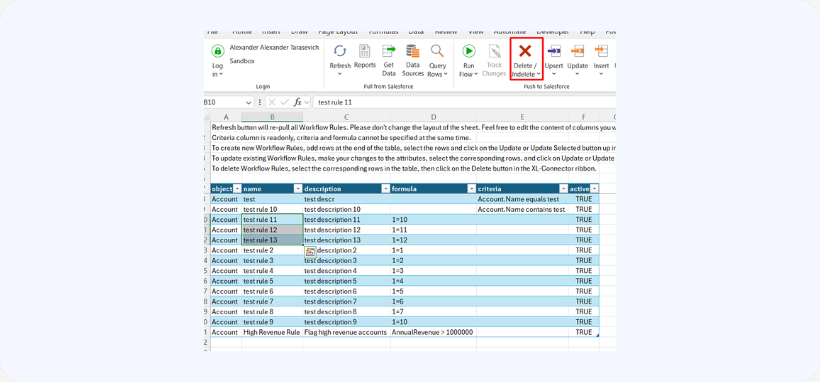Viewport: 820px width, 382px height.
Task: Select column A header
Action: click(x=226, y=117)
